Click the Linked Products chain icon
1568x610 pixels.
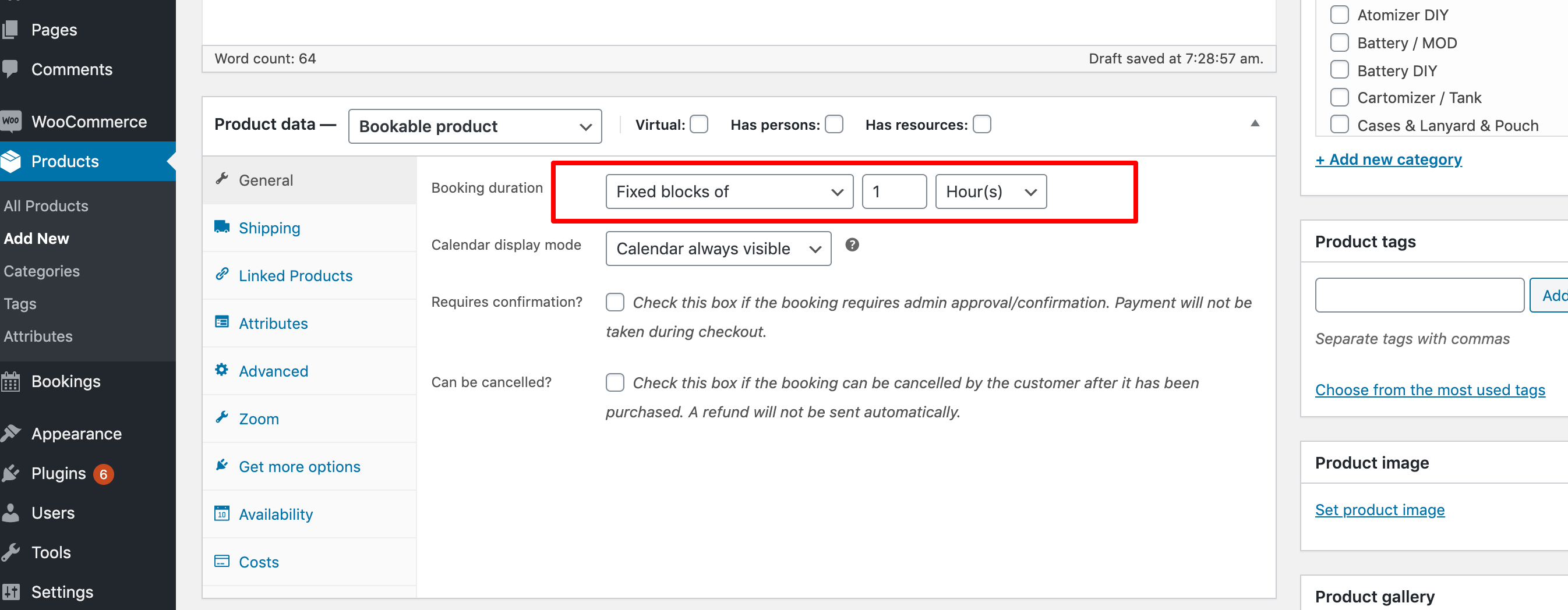coord(222,274)
